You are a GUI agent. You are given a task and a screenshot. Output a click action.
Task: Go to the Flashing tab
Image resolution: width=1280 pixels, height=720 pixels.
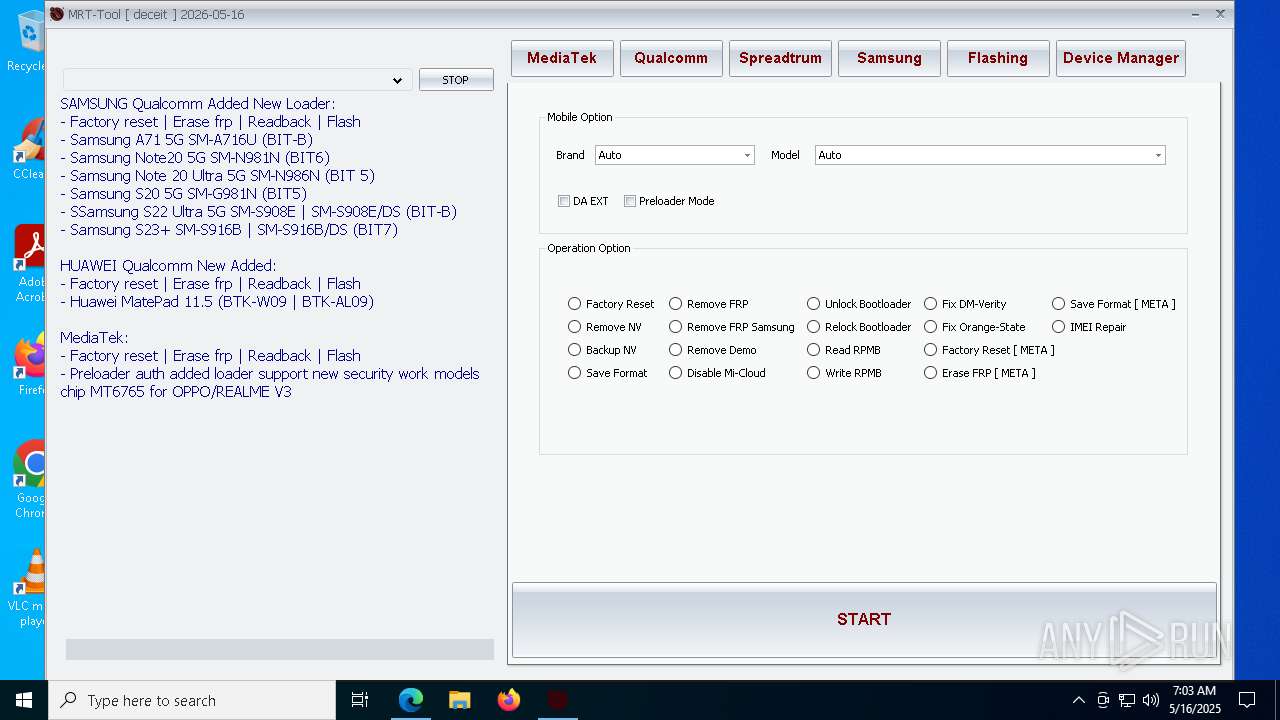pyautogui.click(x=998, y=58)
